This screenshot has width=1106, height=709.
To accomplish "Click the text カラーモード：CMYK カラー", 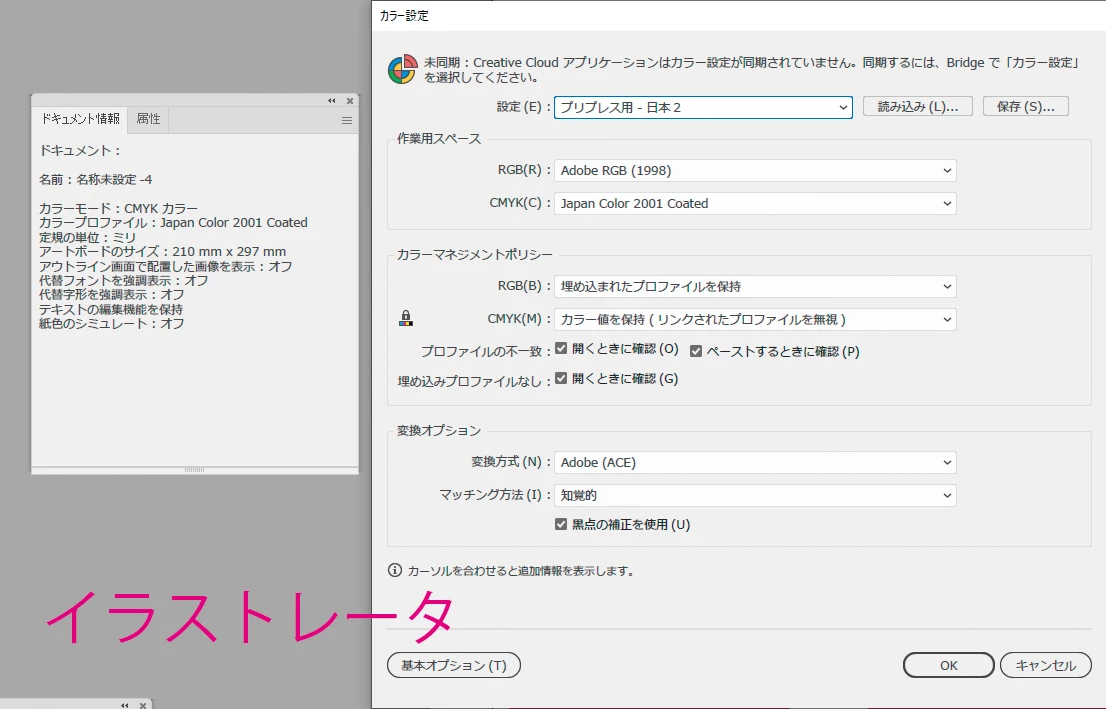I will [118, 208].
